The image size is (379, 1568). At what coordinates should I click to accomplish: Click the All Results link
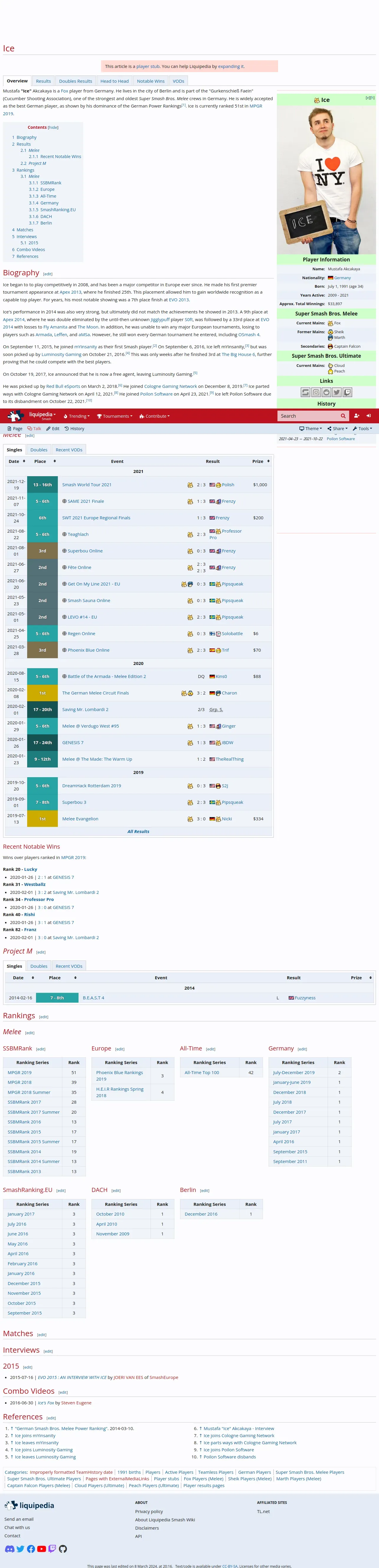point(138,832)
